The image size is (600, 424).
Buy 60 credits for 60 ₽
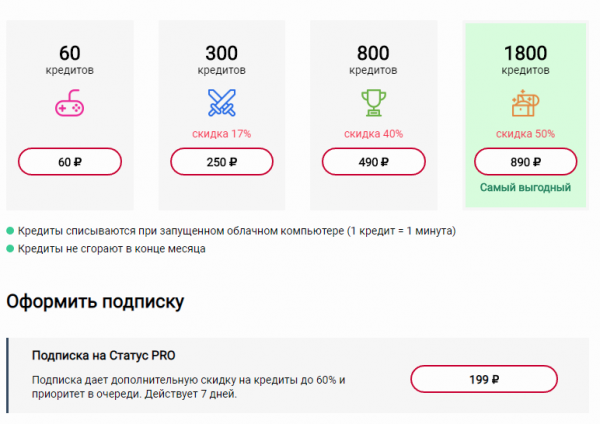pyautogui.click(x=70, y=162)
